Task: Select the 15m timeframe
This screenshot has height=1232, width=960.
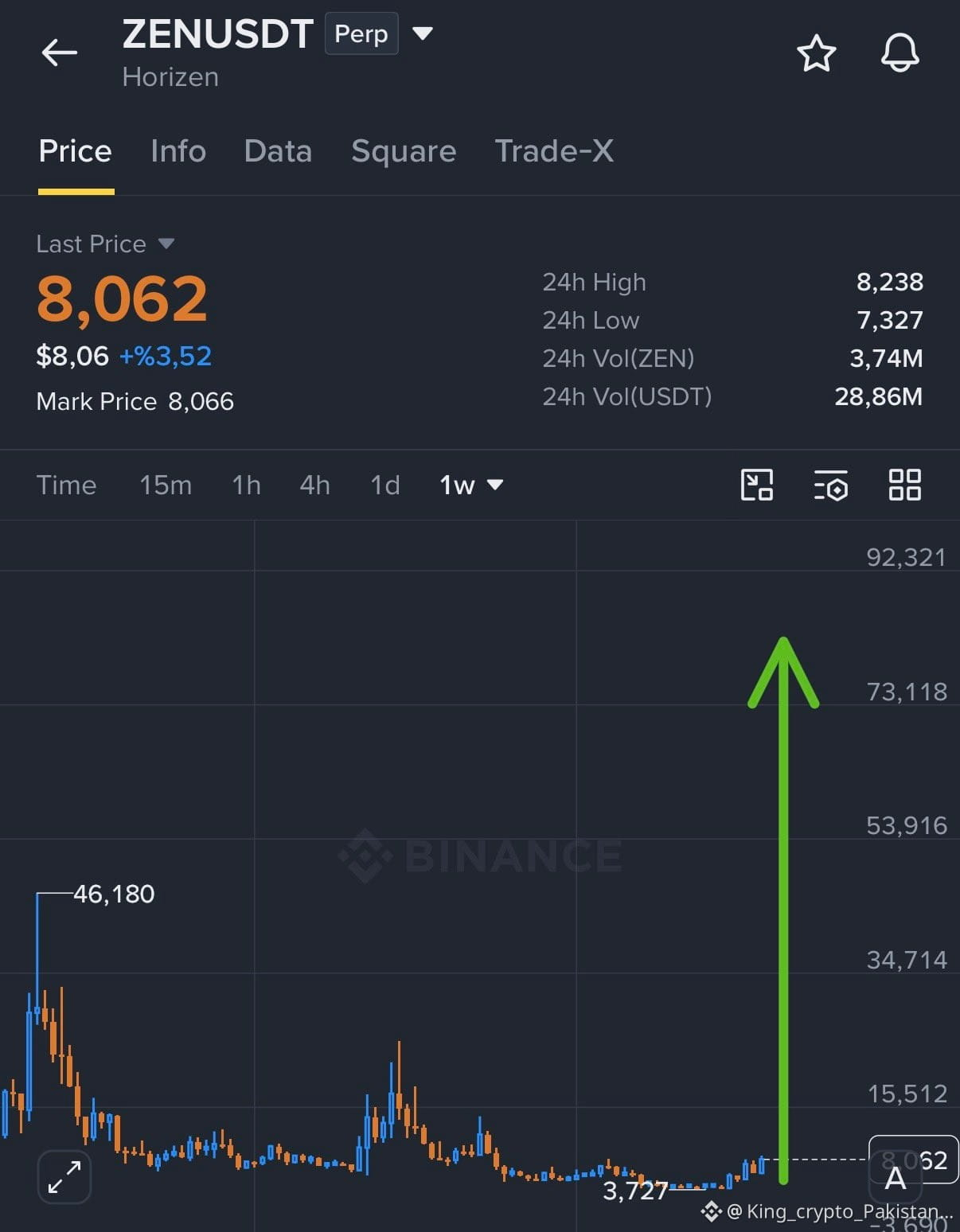Action: [x=166, y=485]
